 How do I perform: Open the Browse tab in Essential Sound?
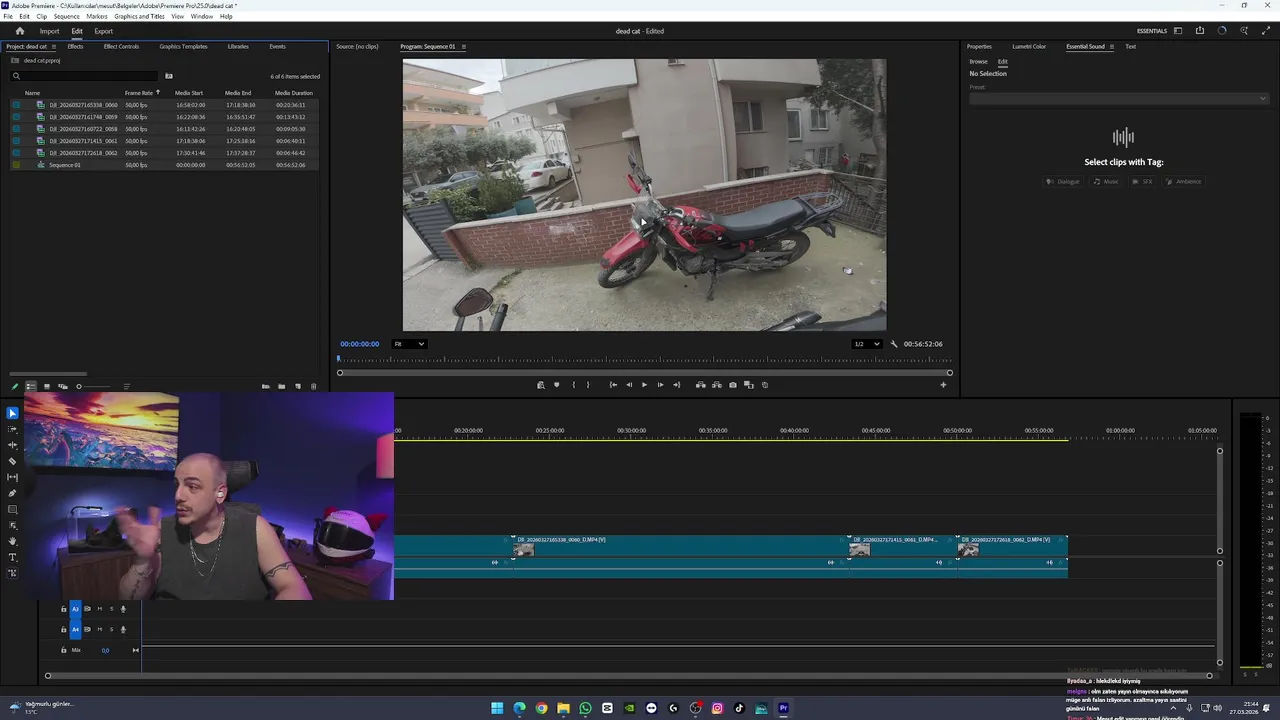point(978,62)
